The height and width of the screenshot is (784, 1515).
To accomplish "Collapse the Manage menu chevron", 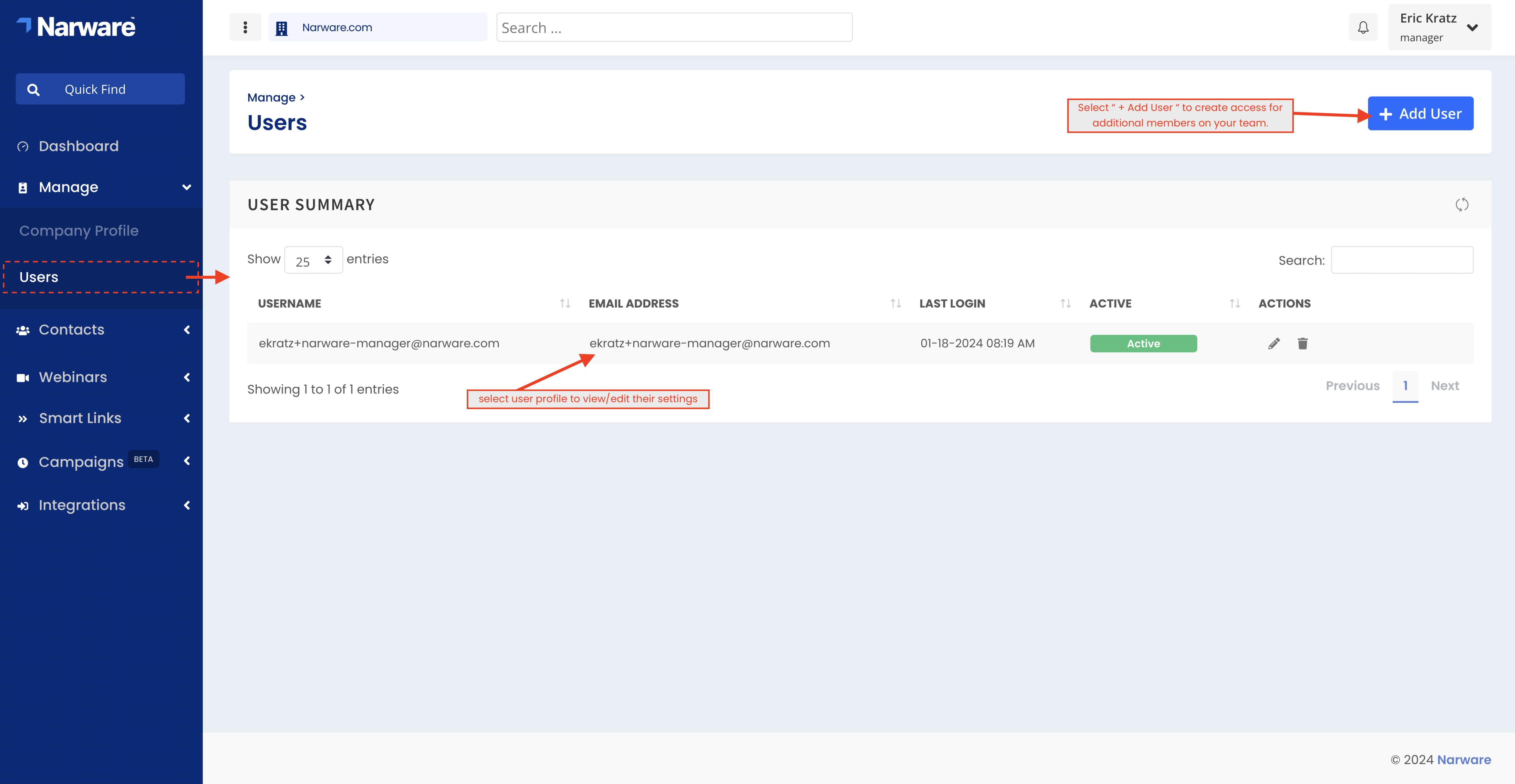I will [x=186, y=188].
